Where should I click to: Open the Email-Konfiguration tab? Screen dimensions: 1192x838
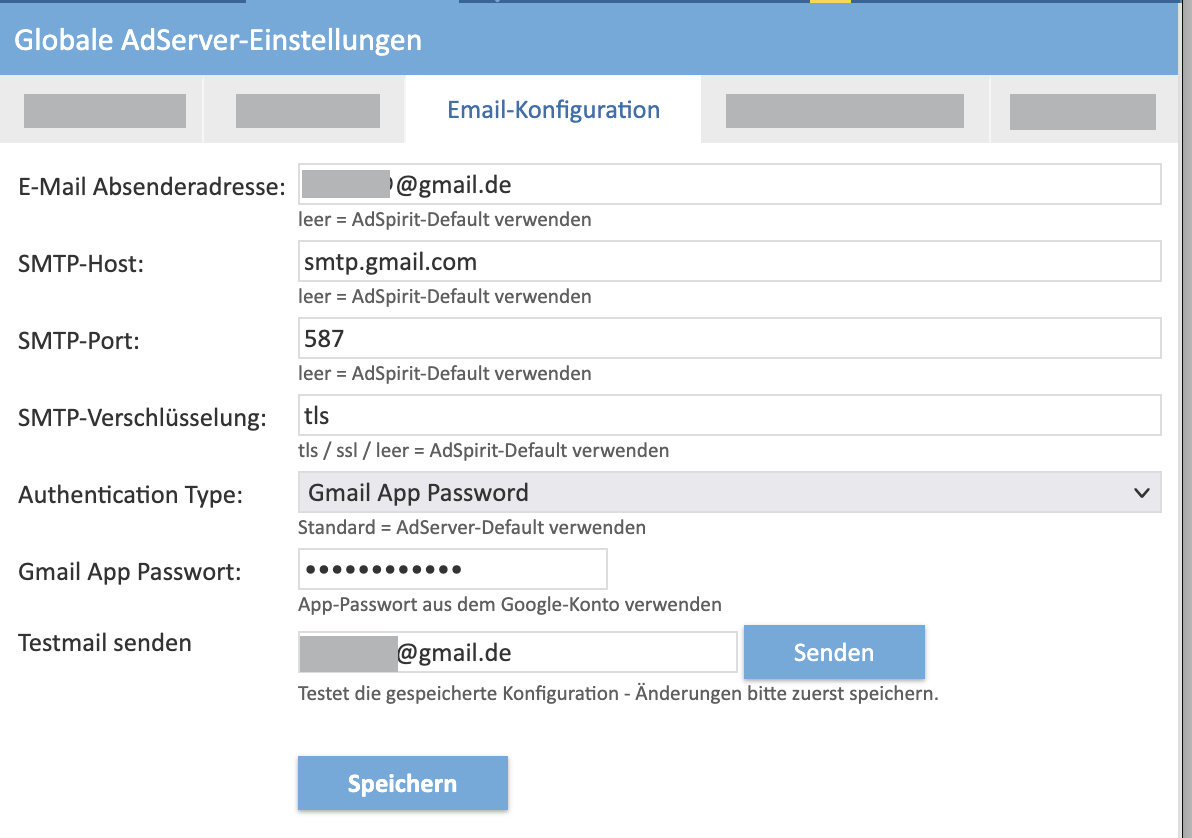(553, 110)
